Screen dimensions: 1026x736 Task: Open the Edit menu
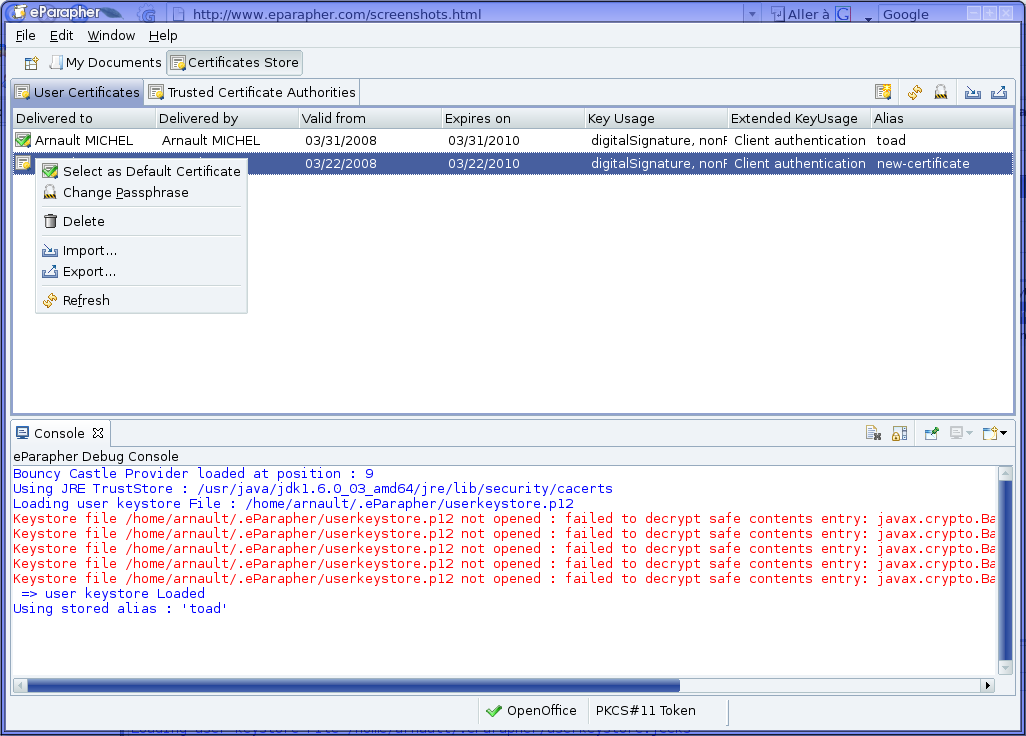62,35
